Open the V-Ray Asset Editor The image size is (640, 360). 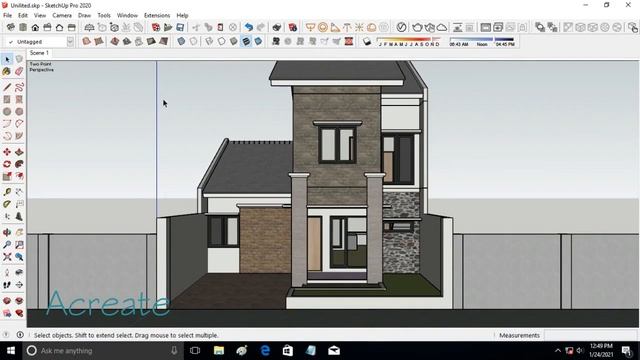[x=401, y=27]
